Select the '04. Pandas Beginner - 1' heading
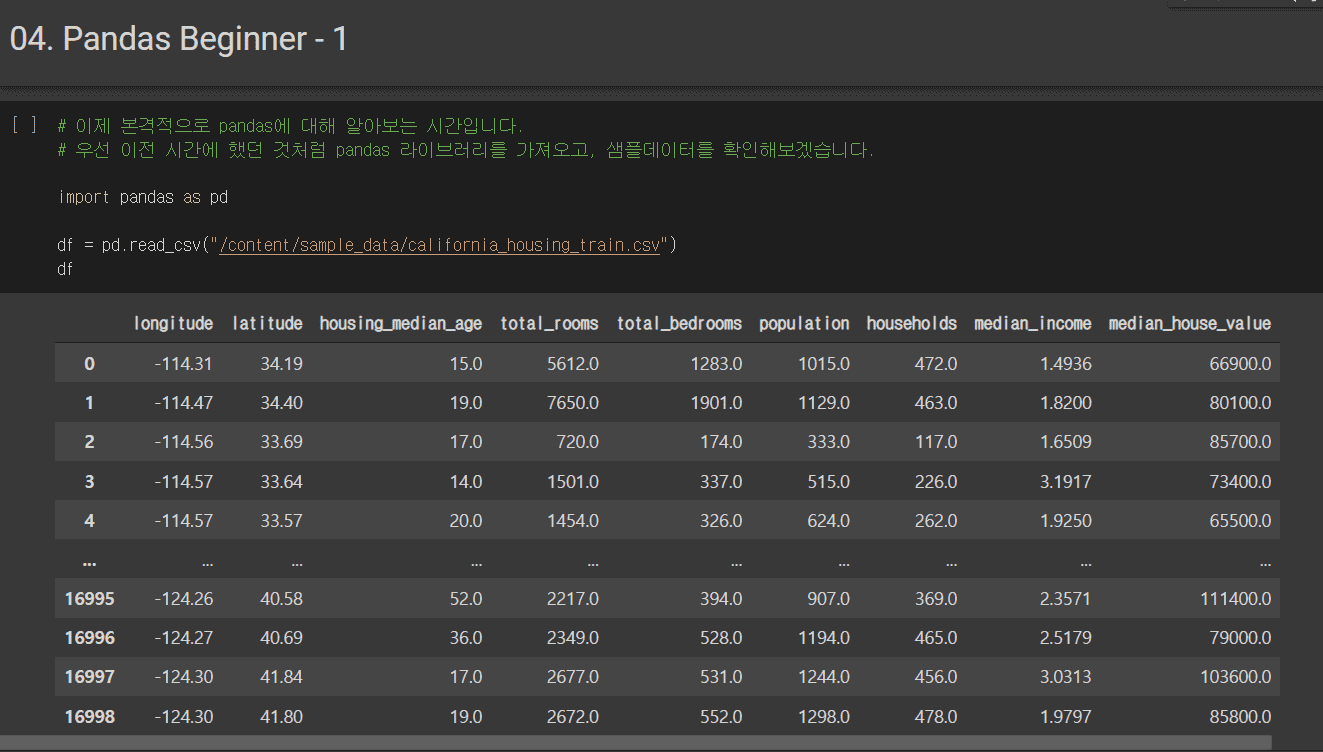Image resolution: width=1323 pixels, height=752 pixels. (179, 39)
